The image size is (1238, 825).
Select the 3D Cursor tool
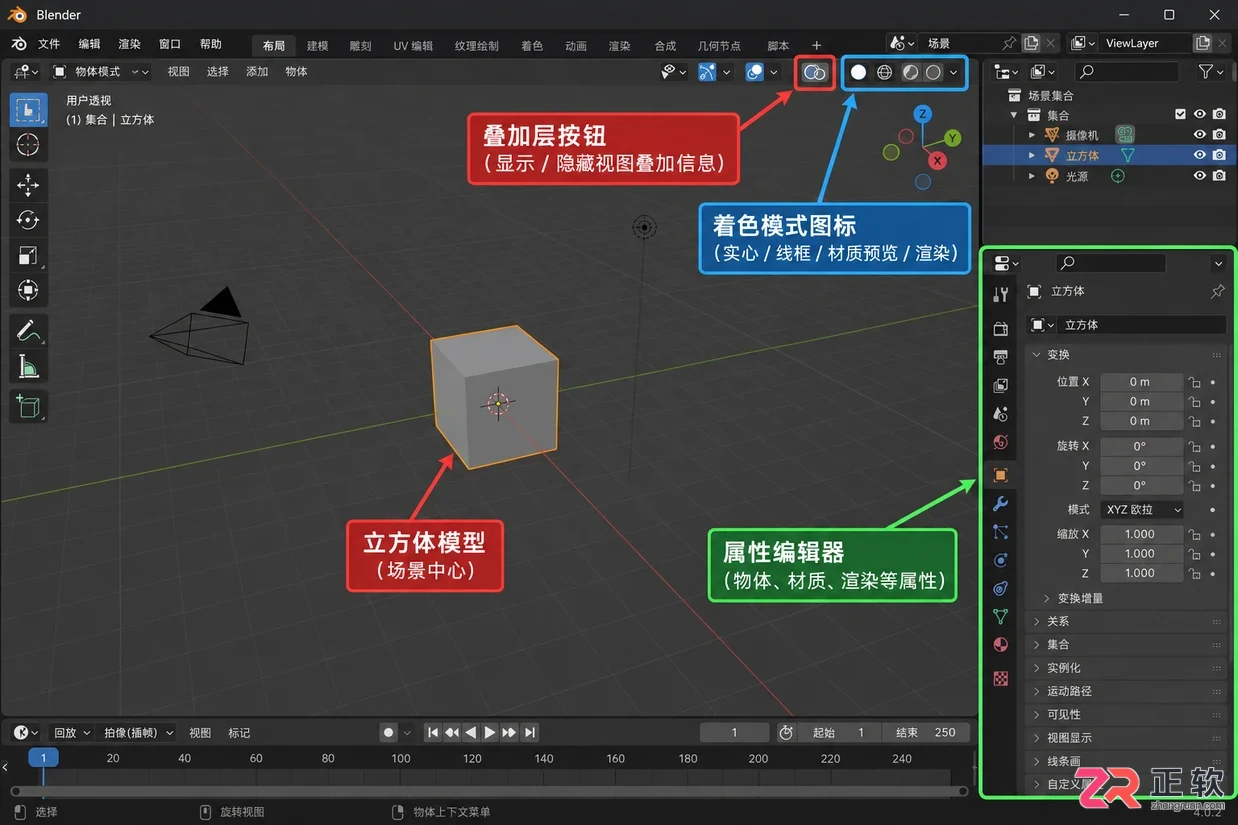point(28,145)
